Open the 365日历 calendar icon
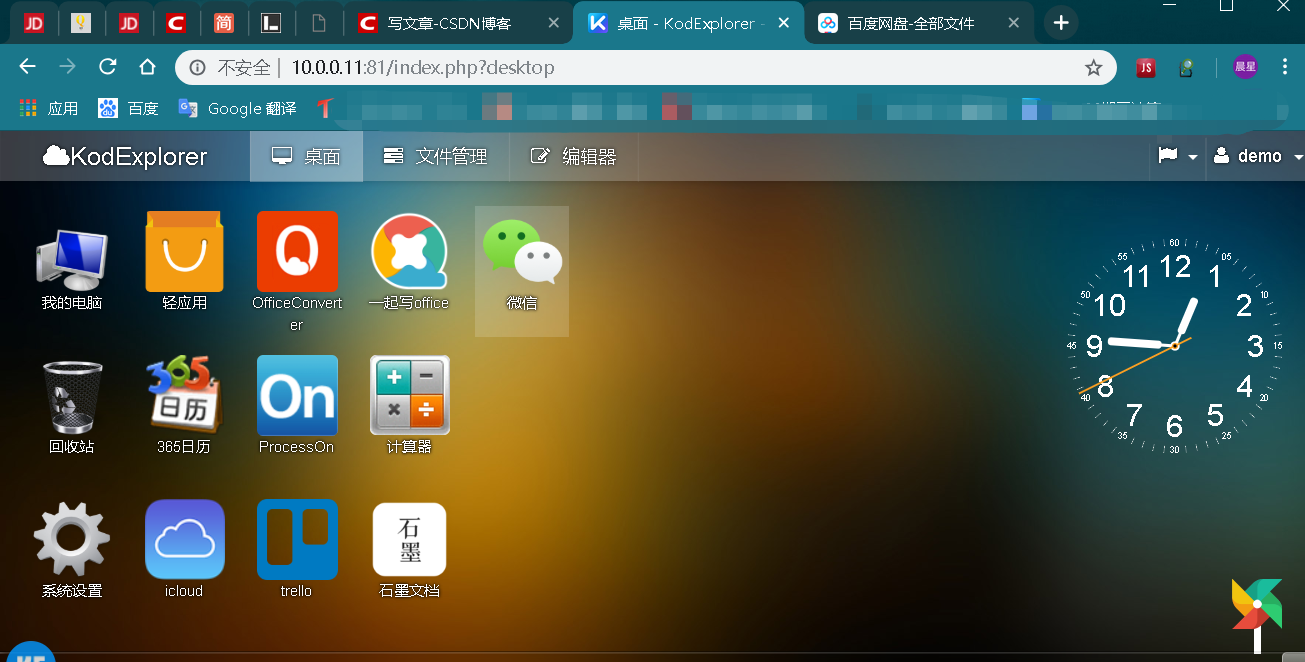This screenshot has width=1305, height=662. [184, 395]
